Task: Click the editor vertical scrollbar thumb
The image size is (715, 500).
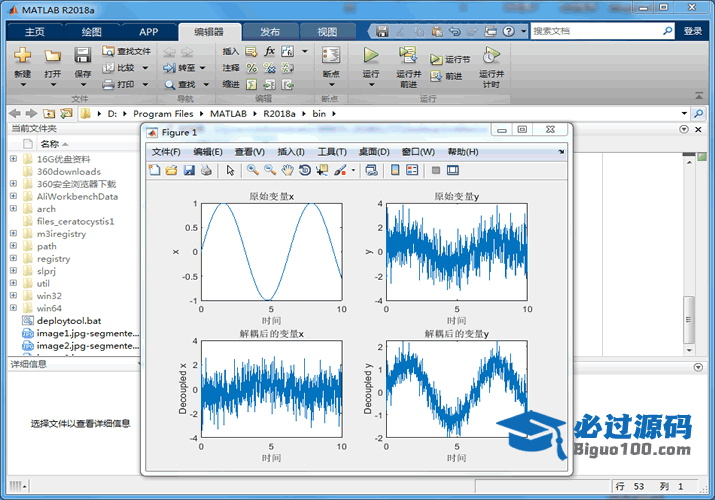Action: pyautogui.click(x=689, y=320)
